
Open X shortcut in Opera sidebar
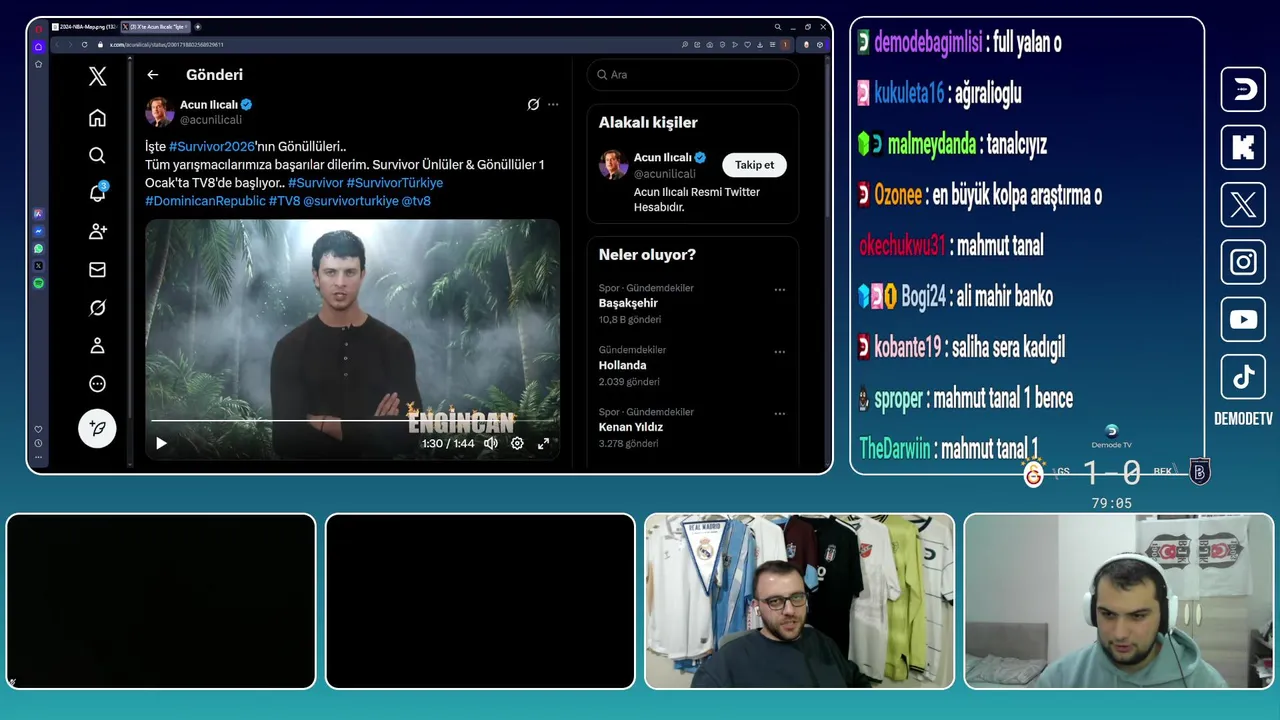click(x=38, y=266)
